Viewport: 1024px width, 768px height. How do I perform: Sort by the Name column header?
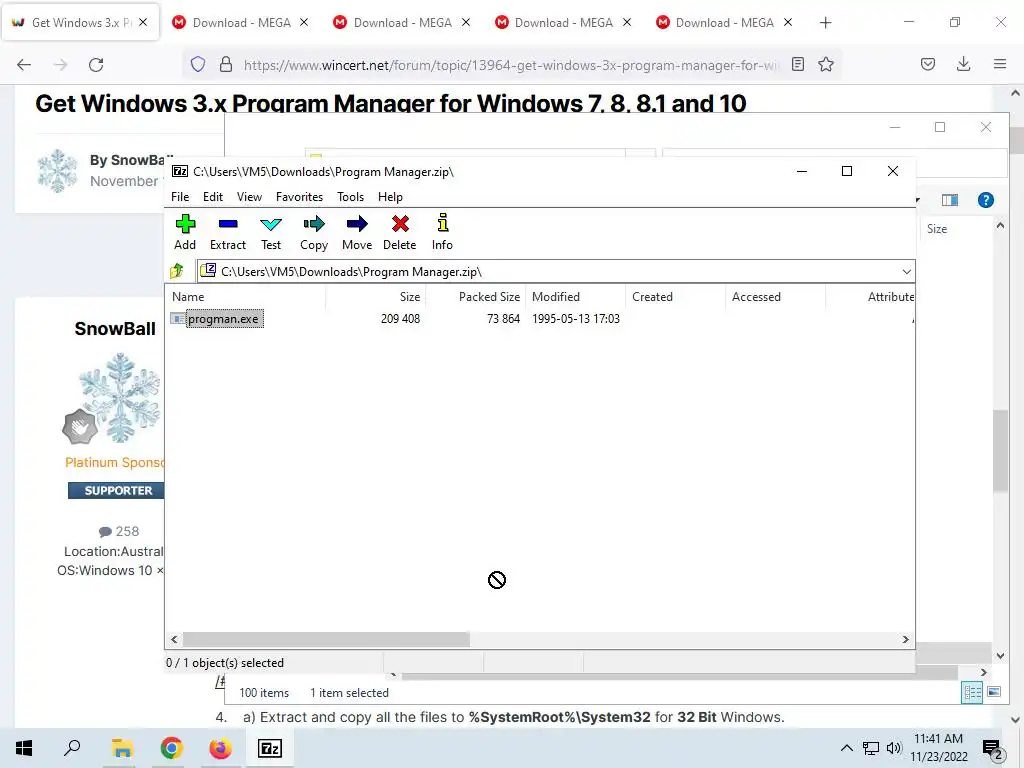pyautogui.click(x=246, y=296)
